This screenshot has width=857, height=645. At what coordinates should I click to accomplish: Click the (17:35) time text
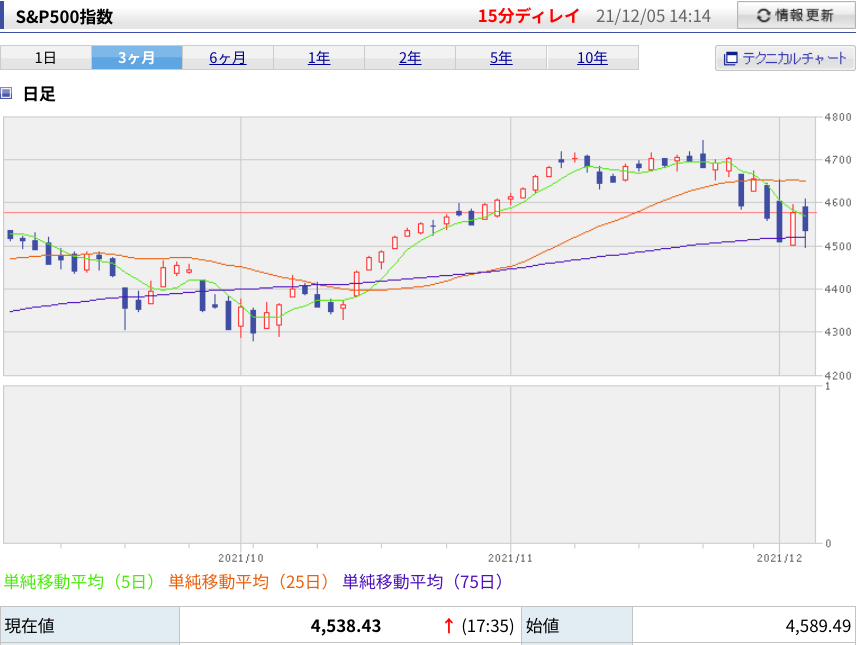coord(488,626)
